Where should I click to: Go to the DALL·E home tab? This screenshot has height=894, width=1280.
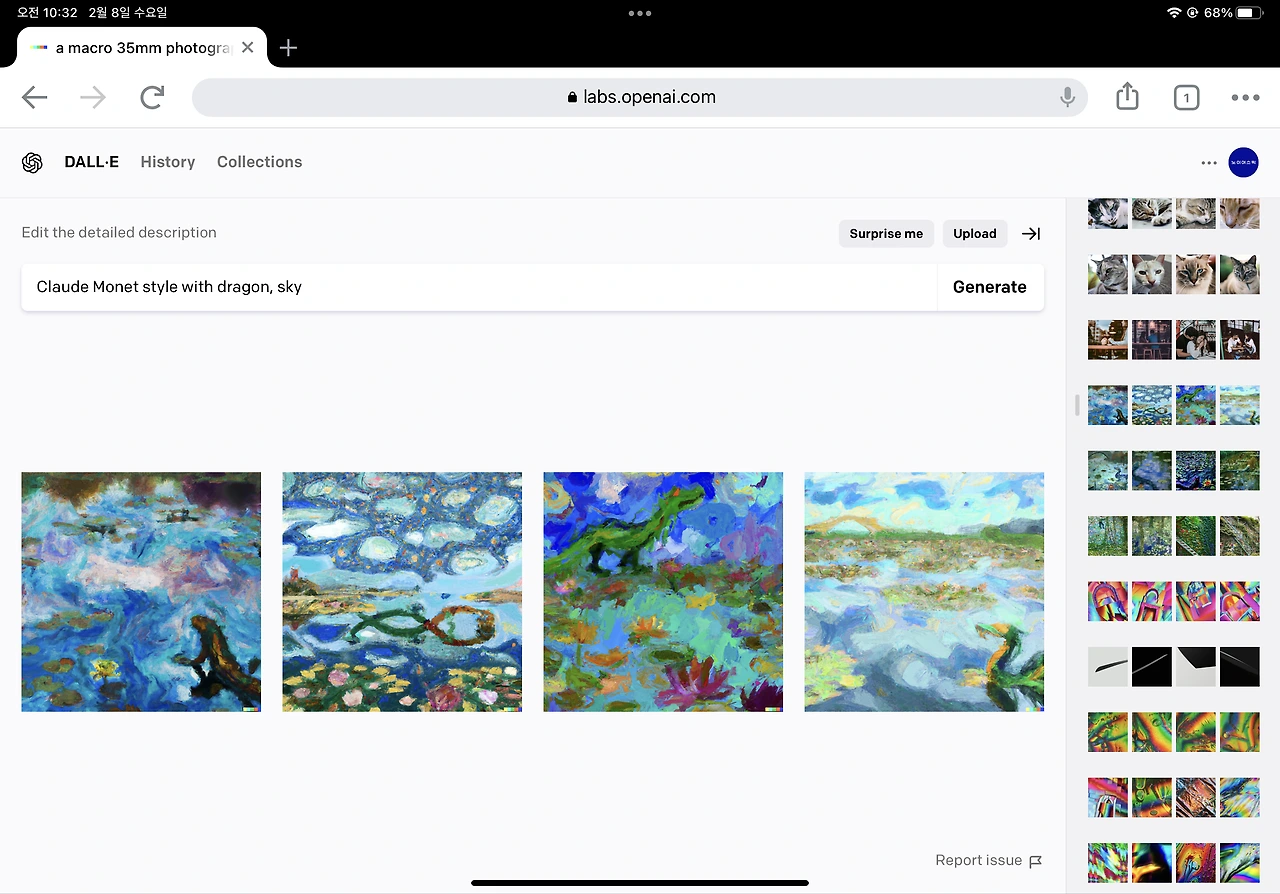[x=91, y=162]
